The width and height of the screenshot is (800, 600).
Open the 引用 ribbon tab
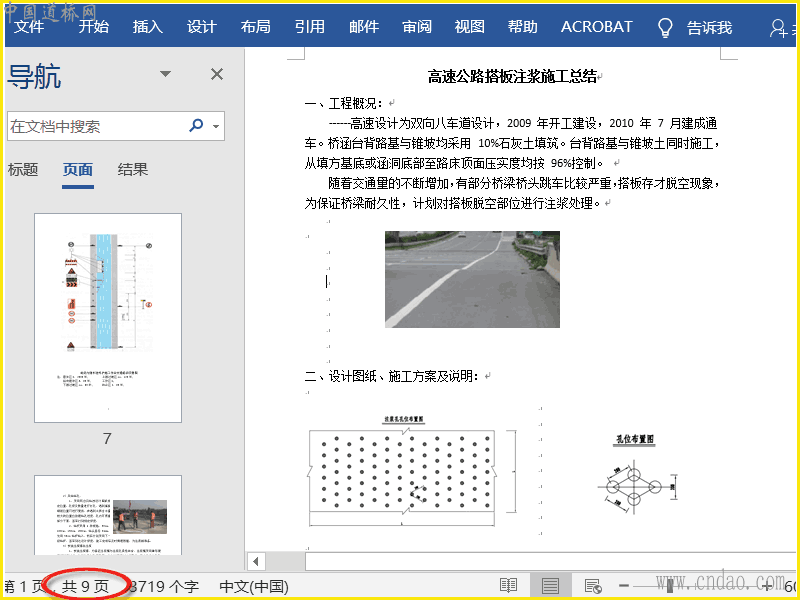(x=310, y=27)
